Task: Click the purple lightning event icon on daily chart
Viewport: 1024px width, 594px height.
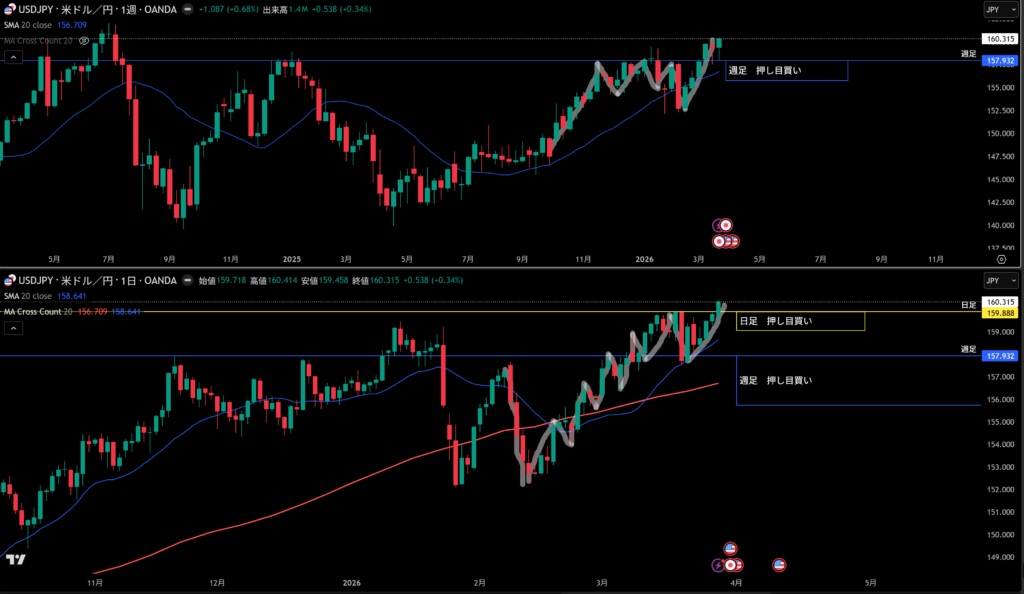Action: coord(719,565)
